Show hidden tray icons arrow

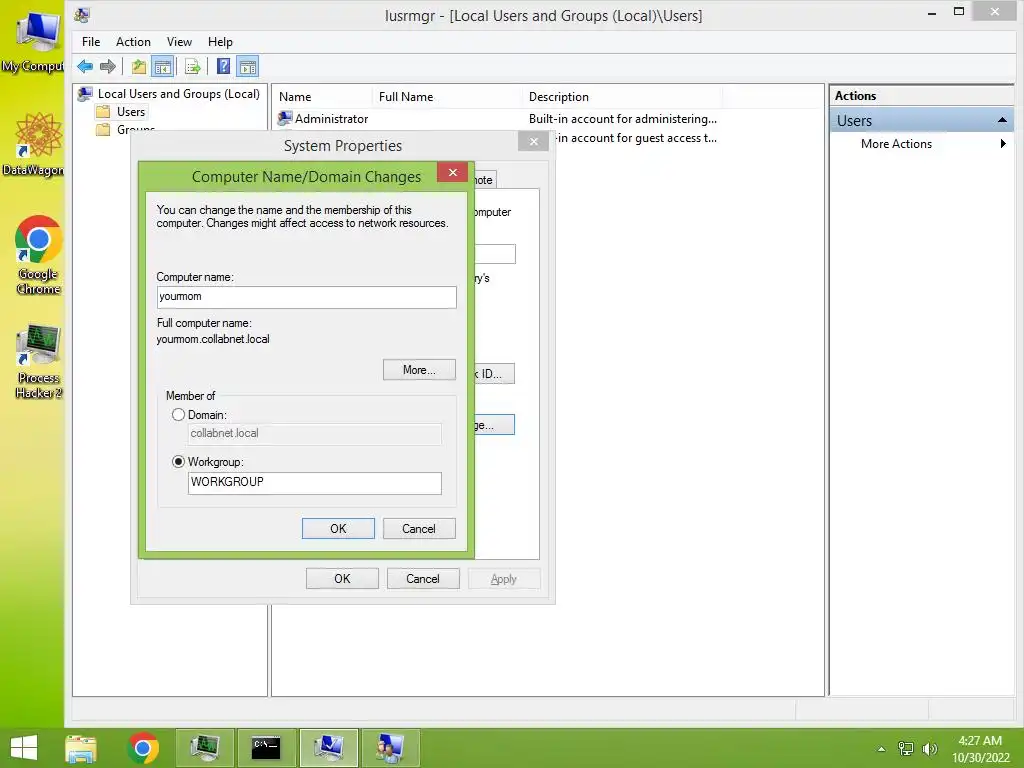(881, 749)
